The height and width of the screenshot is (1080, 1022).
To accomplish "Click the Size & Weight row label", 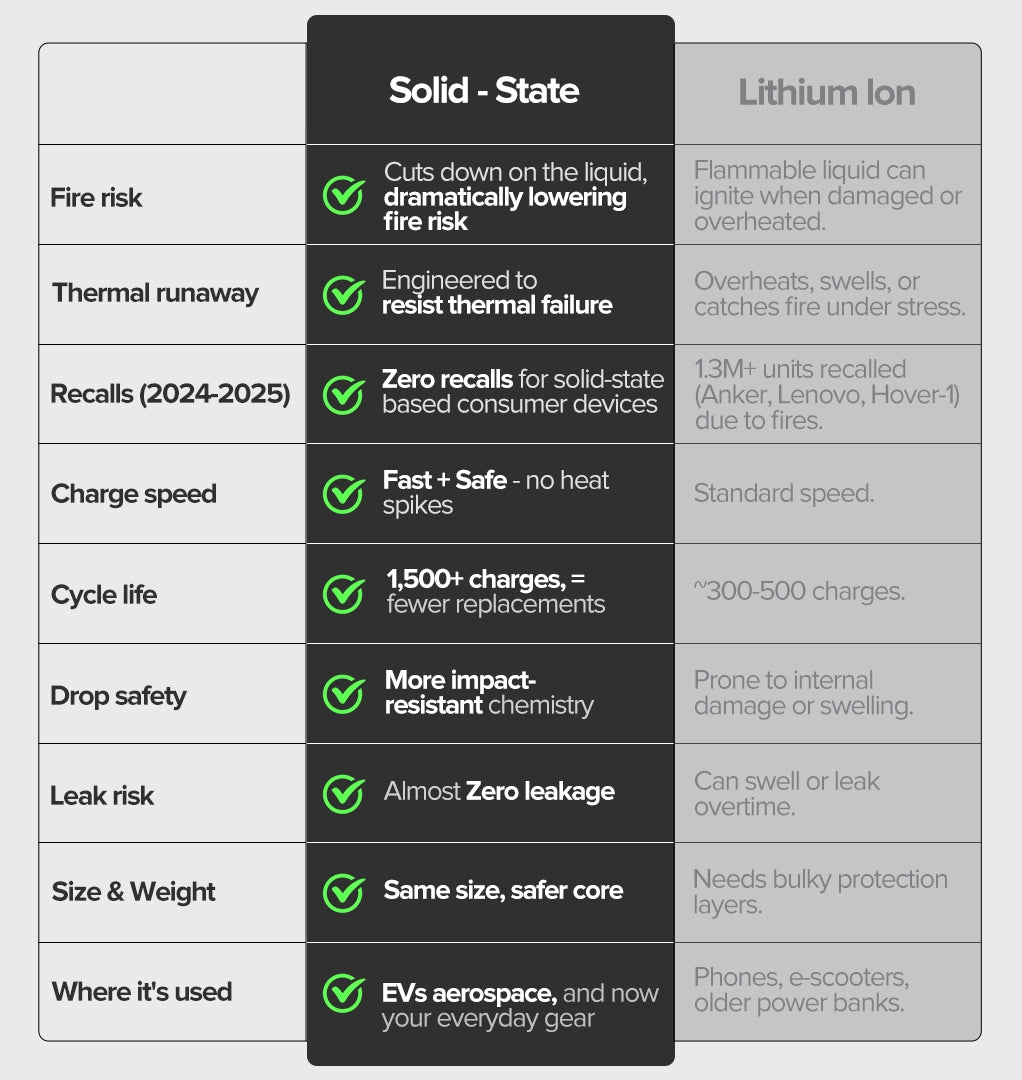I will click(133, 892).
